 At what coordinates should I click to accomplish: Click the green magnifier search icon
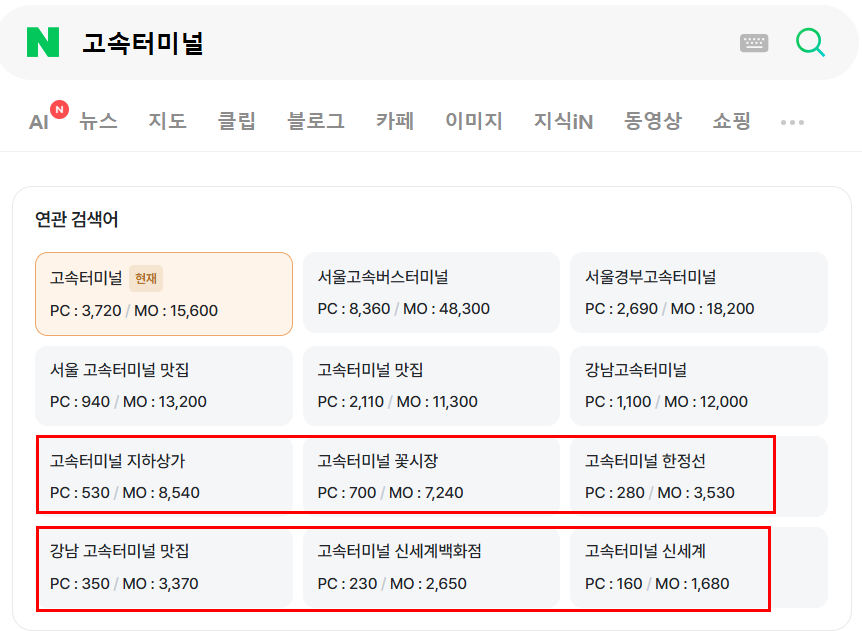[810, 42]
